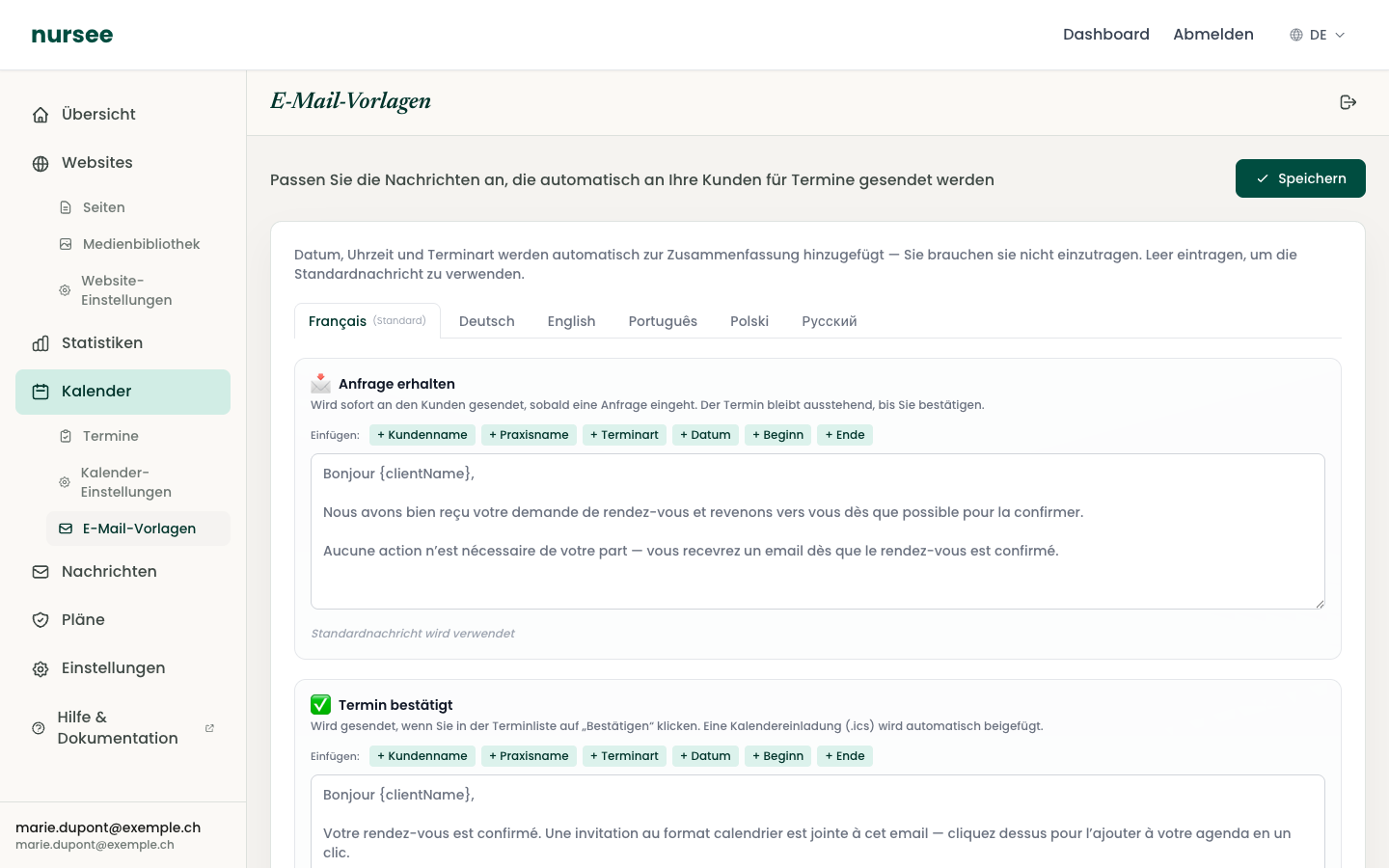The image size is (1389, 868).
Task: Insert Praxisname into Anfrage erhalten template
Action: click(x=529, y=435)
